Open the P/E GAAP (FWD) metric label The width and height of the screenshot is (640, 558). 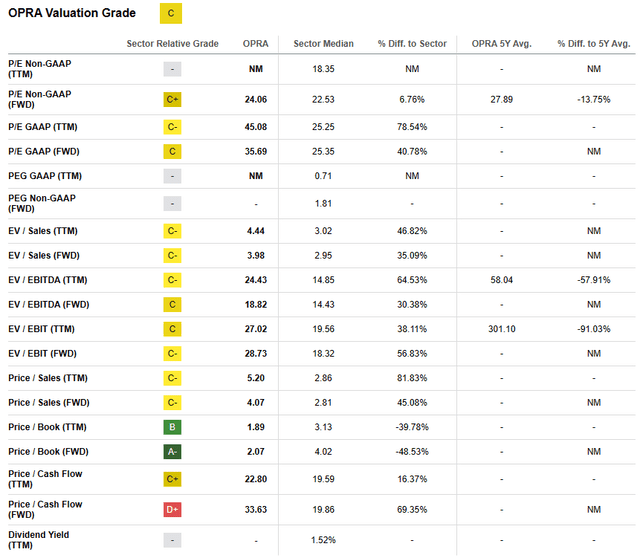[44, 151]
